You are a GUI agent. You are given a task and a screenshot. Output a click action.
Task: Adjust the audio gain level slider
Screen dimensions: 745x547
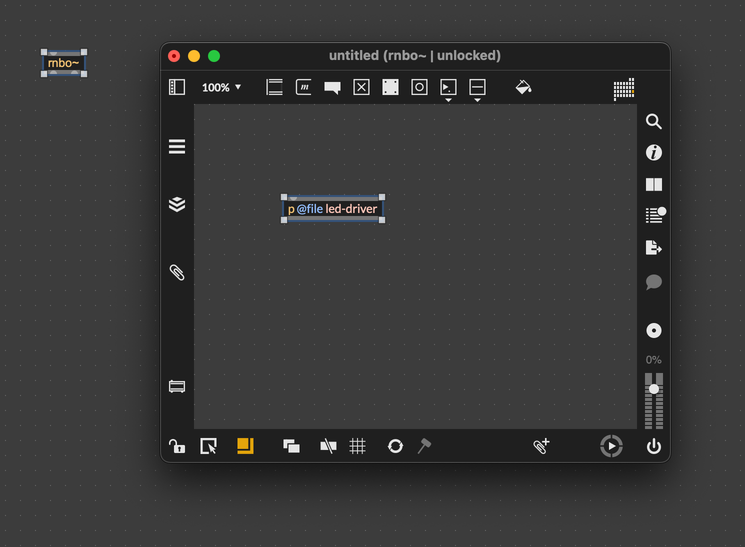(x=654, y=389)
